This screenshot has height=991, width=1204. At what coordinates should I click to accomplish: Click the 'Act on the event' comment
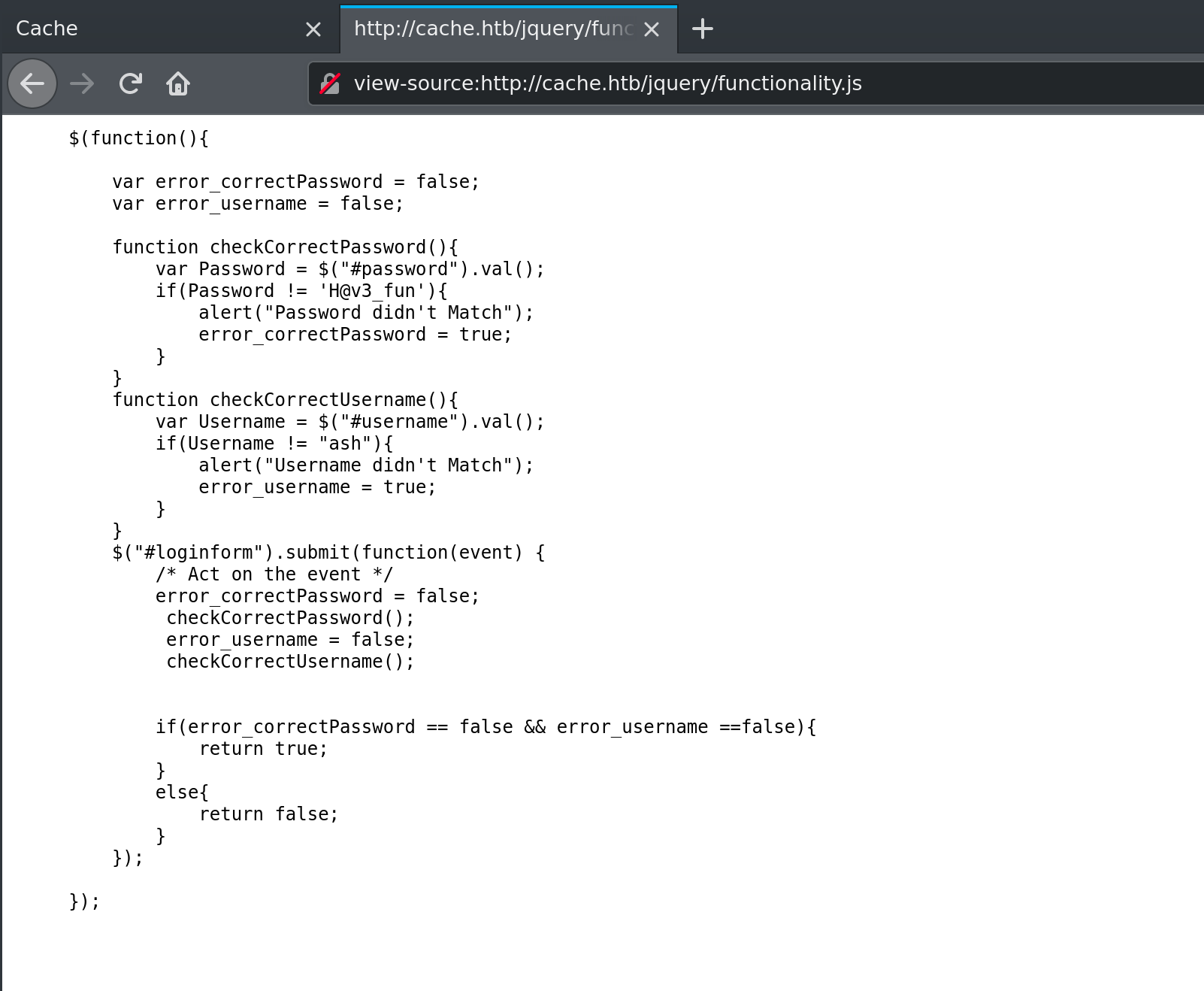[274, 574]
